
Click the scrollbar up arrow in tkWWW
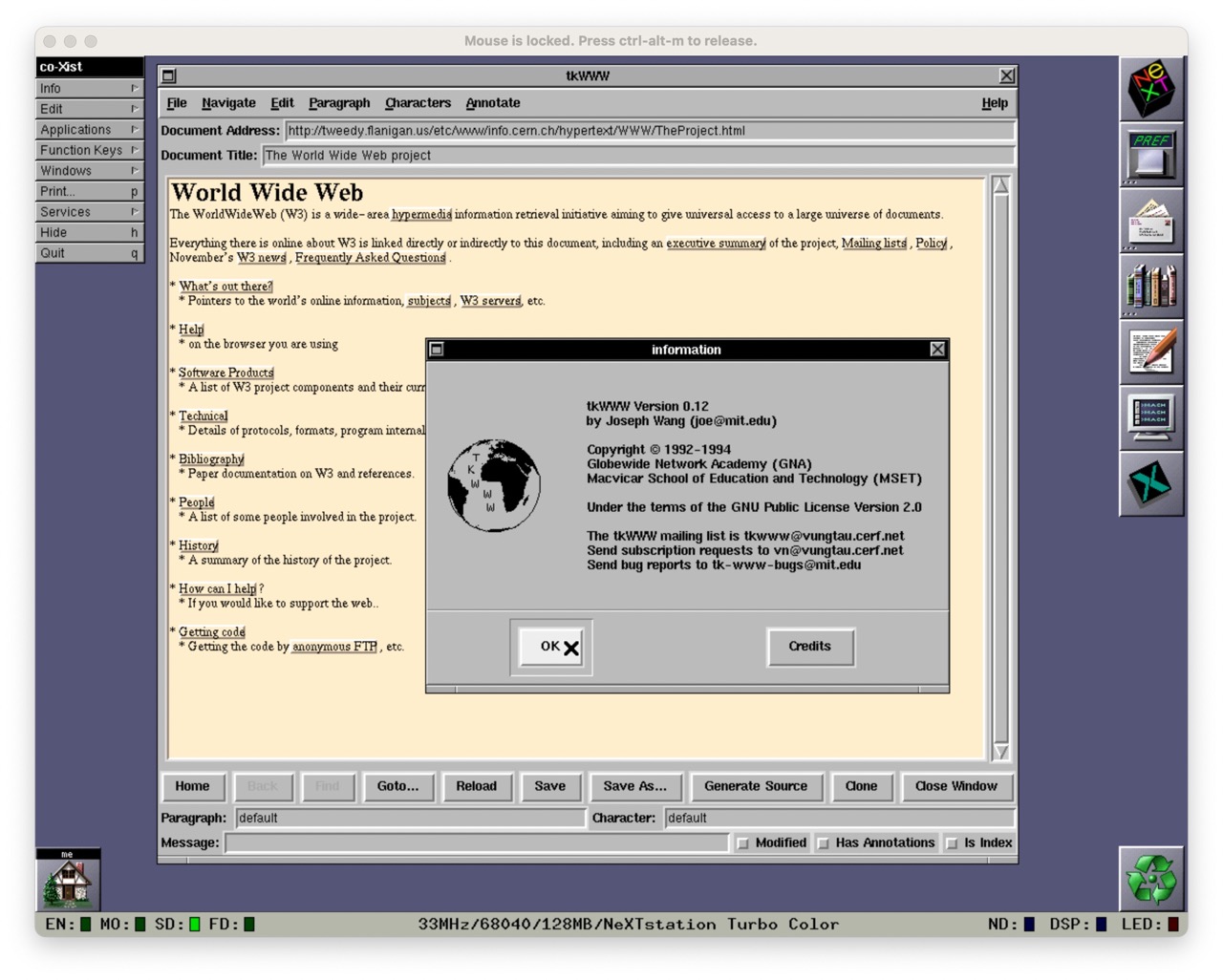click(x=1000, y=185)
